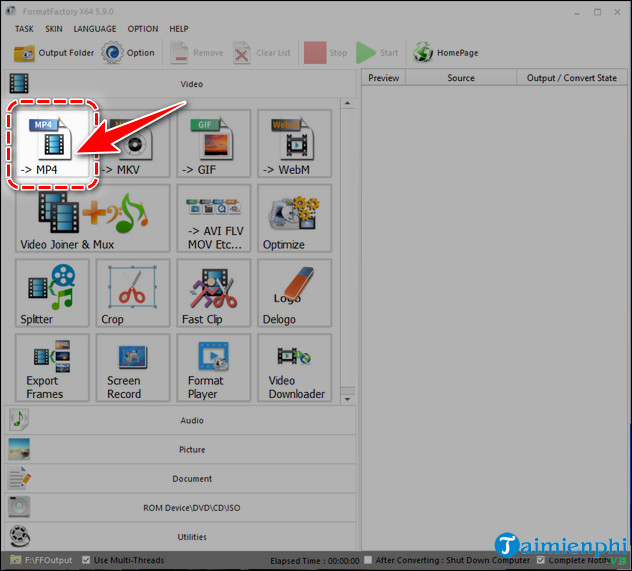Open the HomePage toolbar link
This screenshot has width=632, height=571.
(446, 53)
